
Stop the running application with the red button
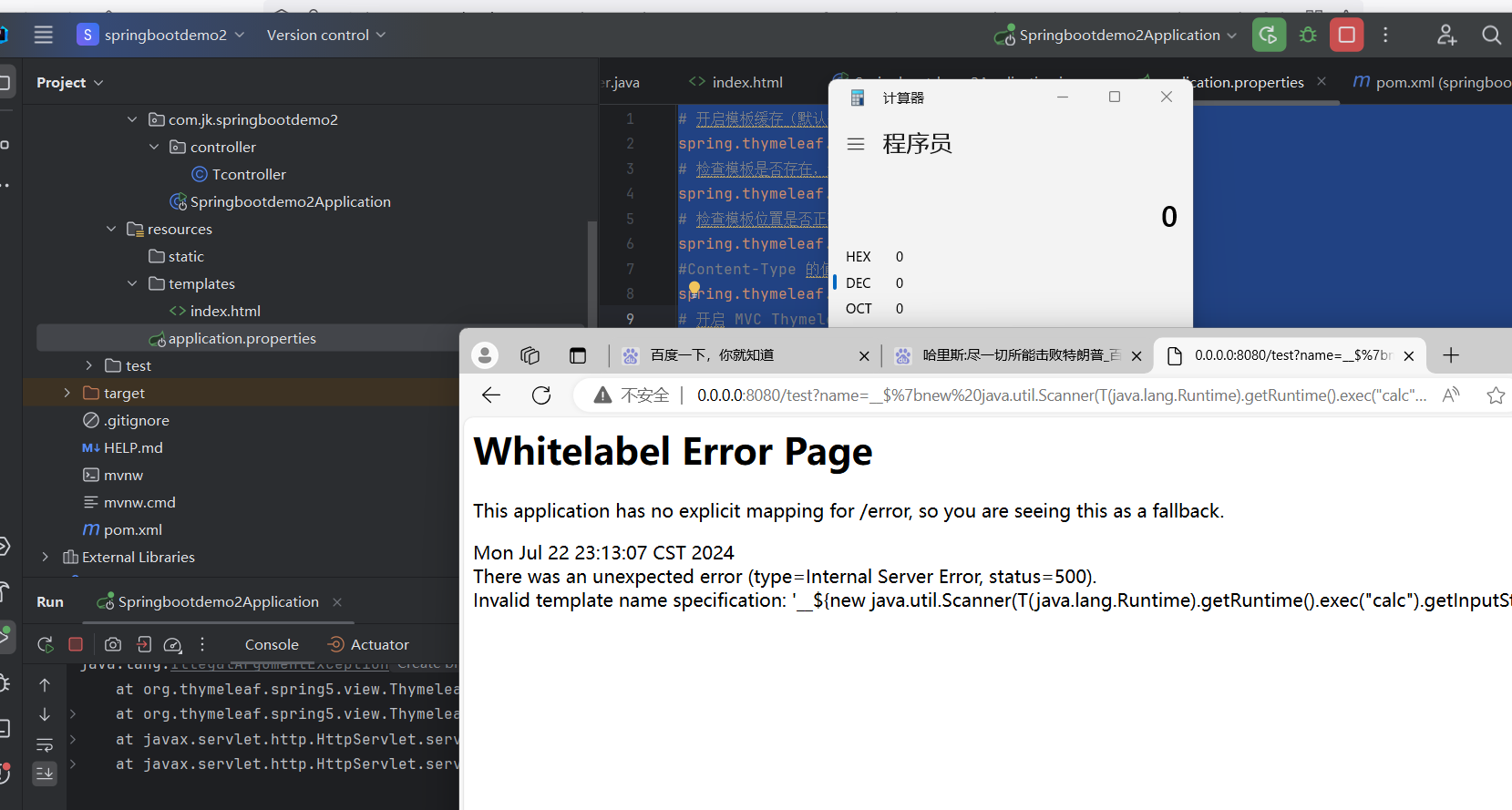tap(1346, 36)
